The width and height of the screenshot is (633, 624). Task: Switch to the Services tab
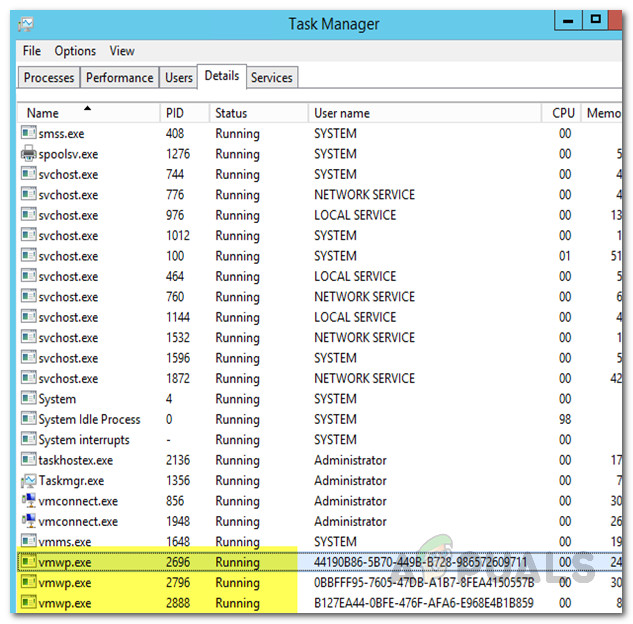(272, 77)
